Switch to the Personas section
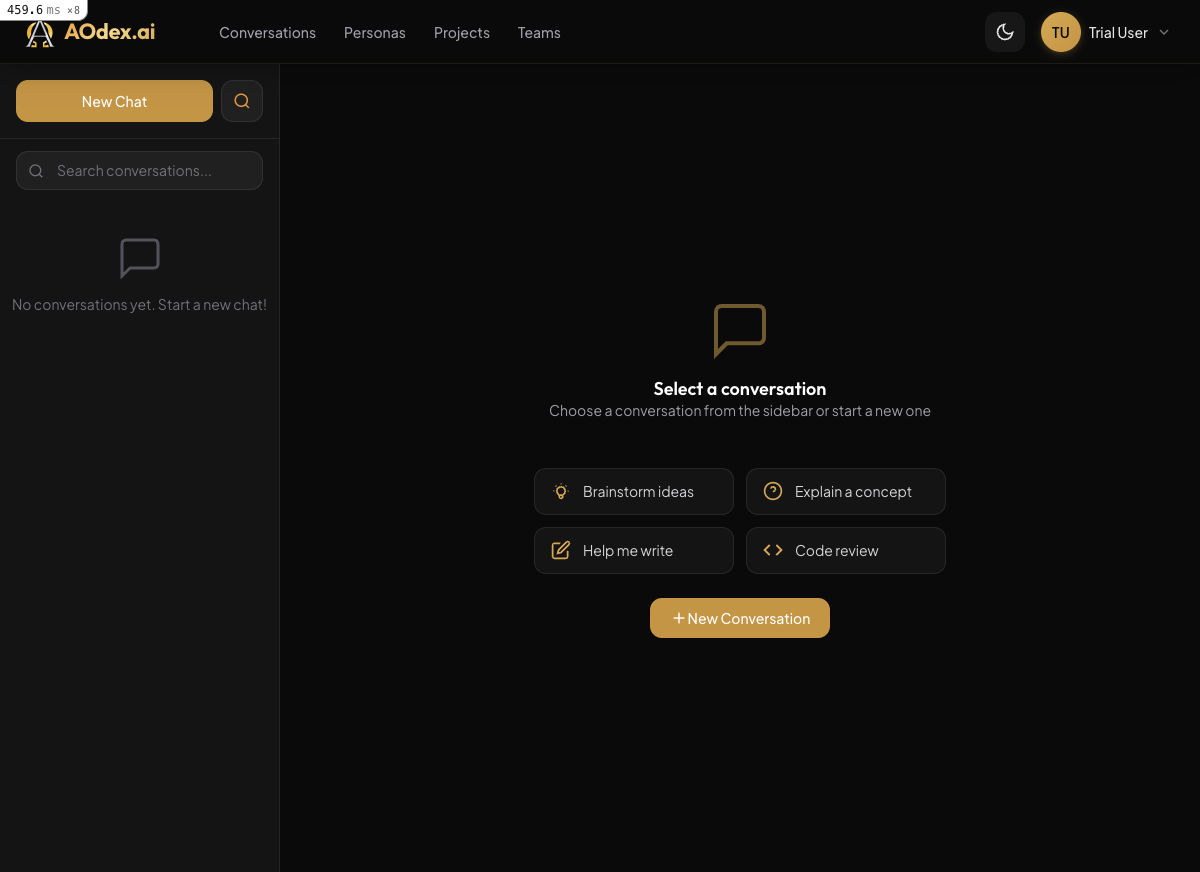The image size is (1200, 872). pyautogui.click(x=374, y=32)
